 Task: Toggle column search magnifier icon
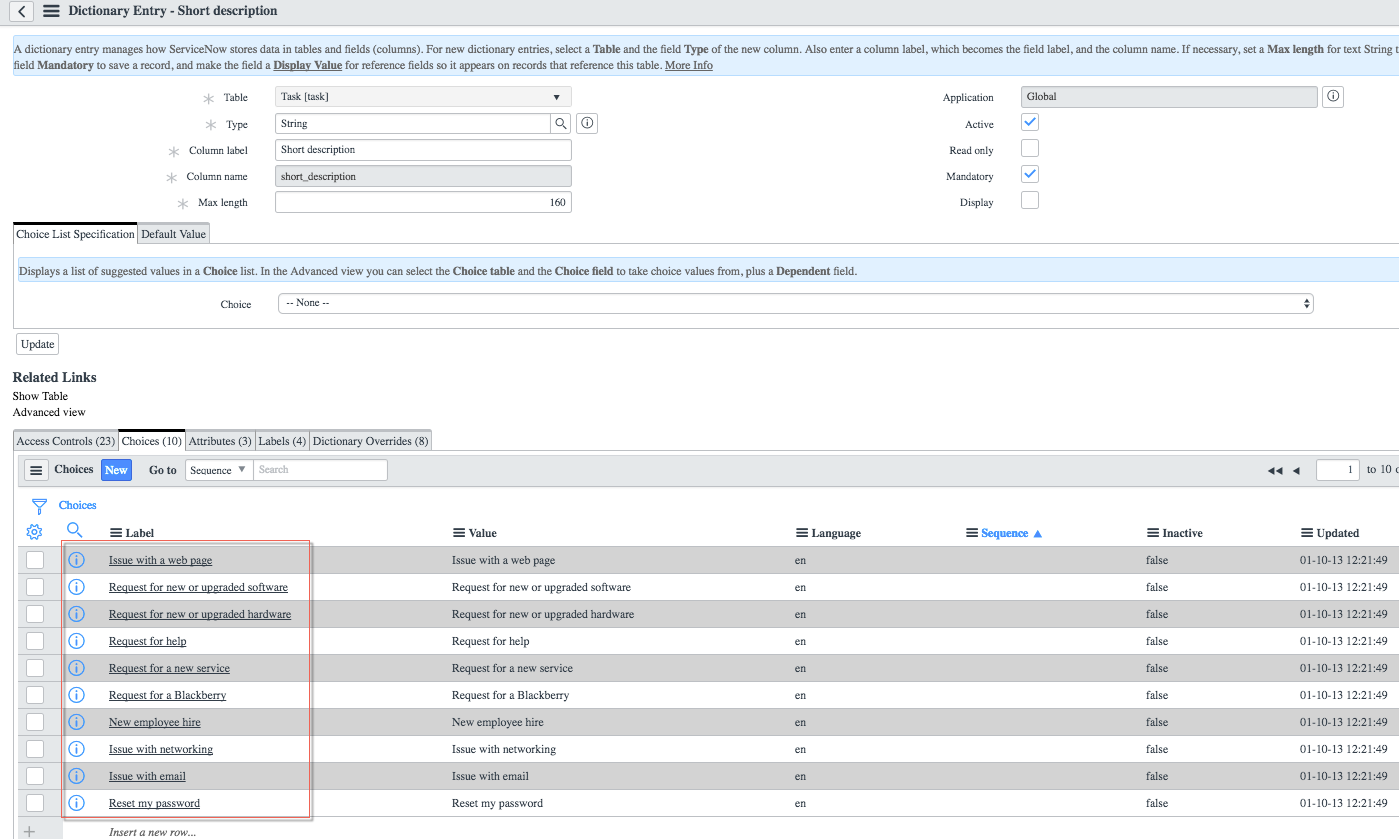[x=74, y=530]
